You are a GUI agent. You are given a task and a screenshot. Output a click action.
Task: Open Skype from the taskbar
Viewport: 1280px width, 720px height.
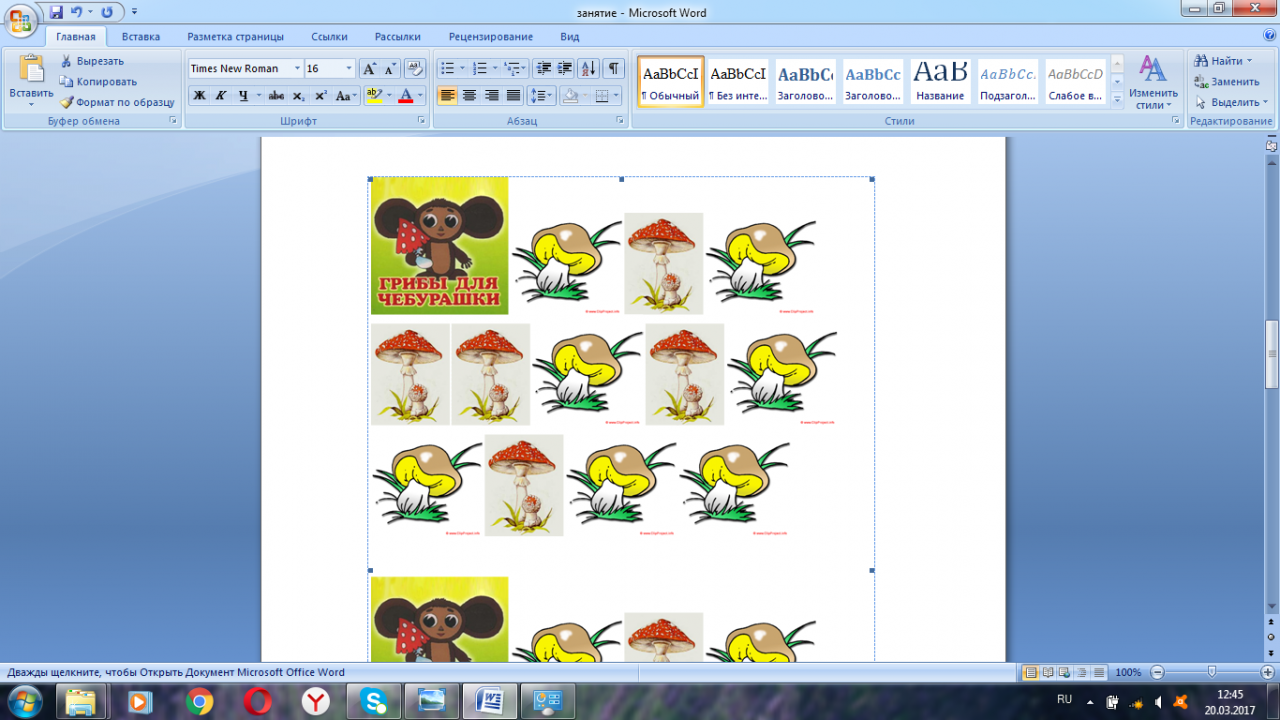[376, 702]
